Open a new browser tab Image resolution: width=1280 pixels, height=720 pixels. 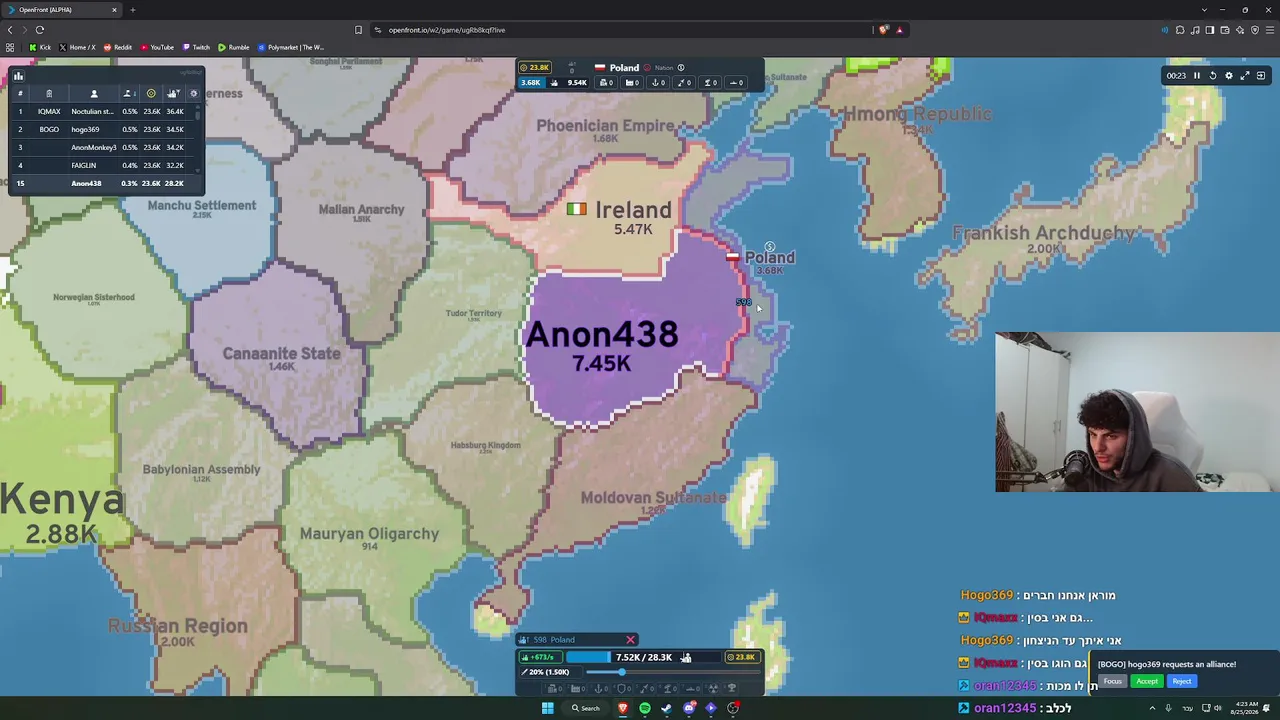point(132,10)
